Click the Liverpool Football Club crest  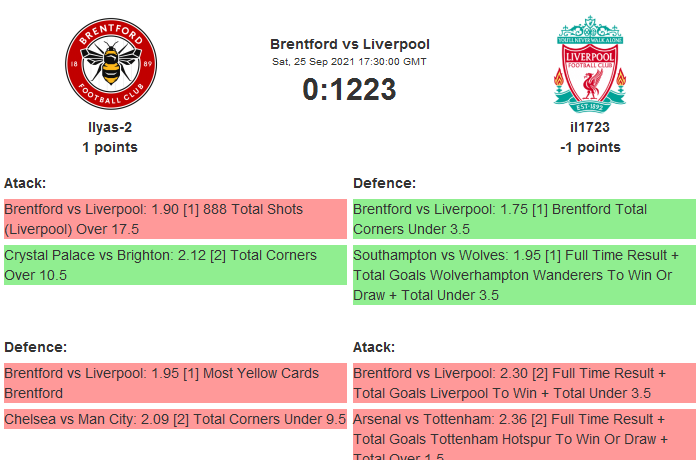[590, 63]
